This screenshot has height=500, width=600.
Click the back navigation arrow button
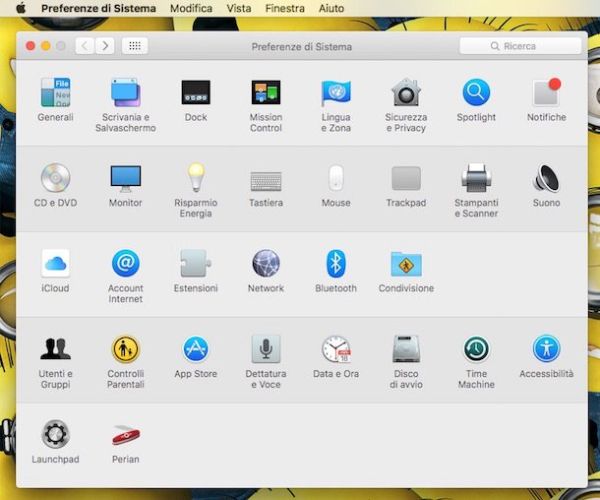[x=84, y=46]
